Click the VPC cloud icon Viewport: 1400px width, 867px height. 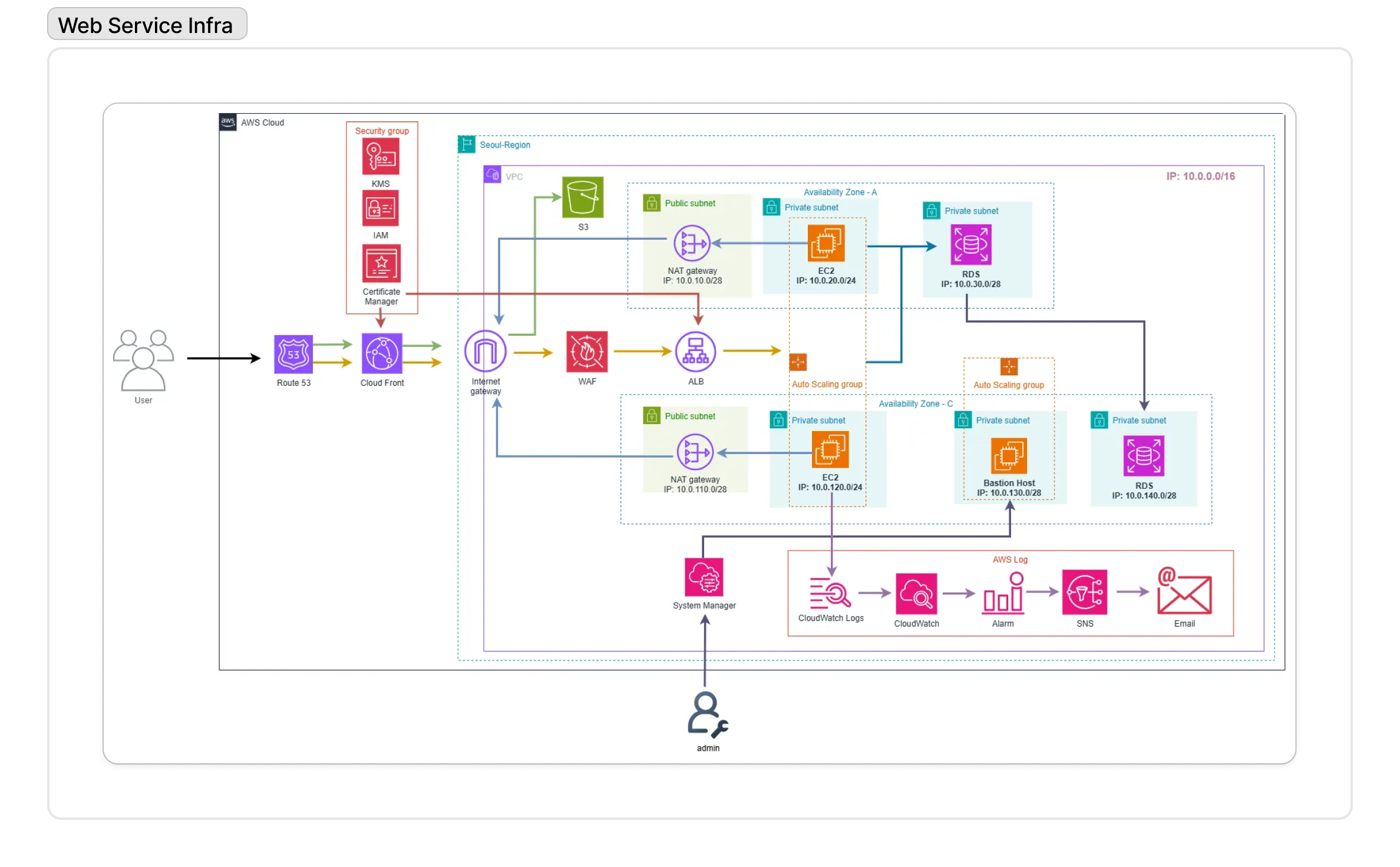(x=492, y=174)
